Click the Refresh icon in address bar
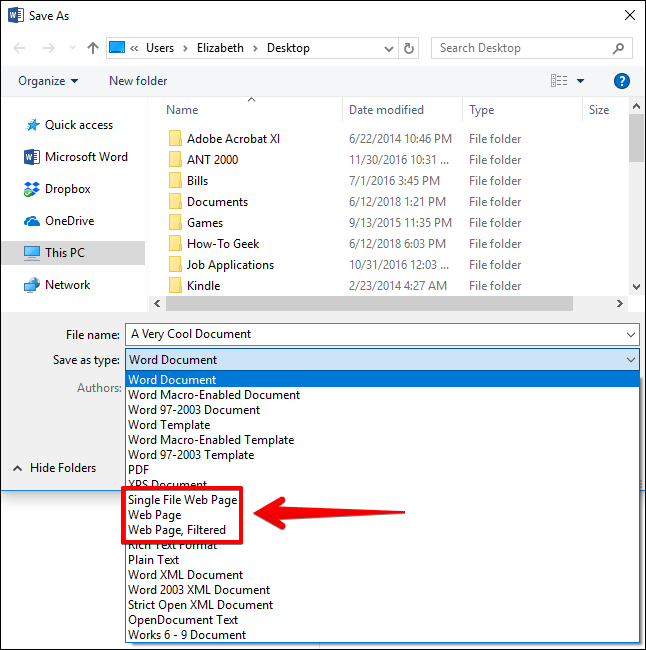 (x=409, y=48)
